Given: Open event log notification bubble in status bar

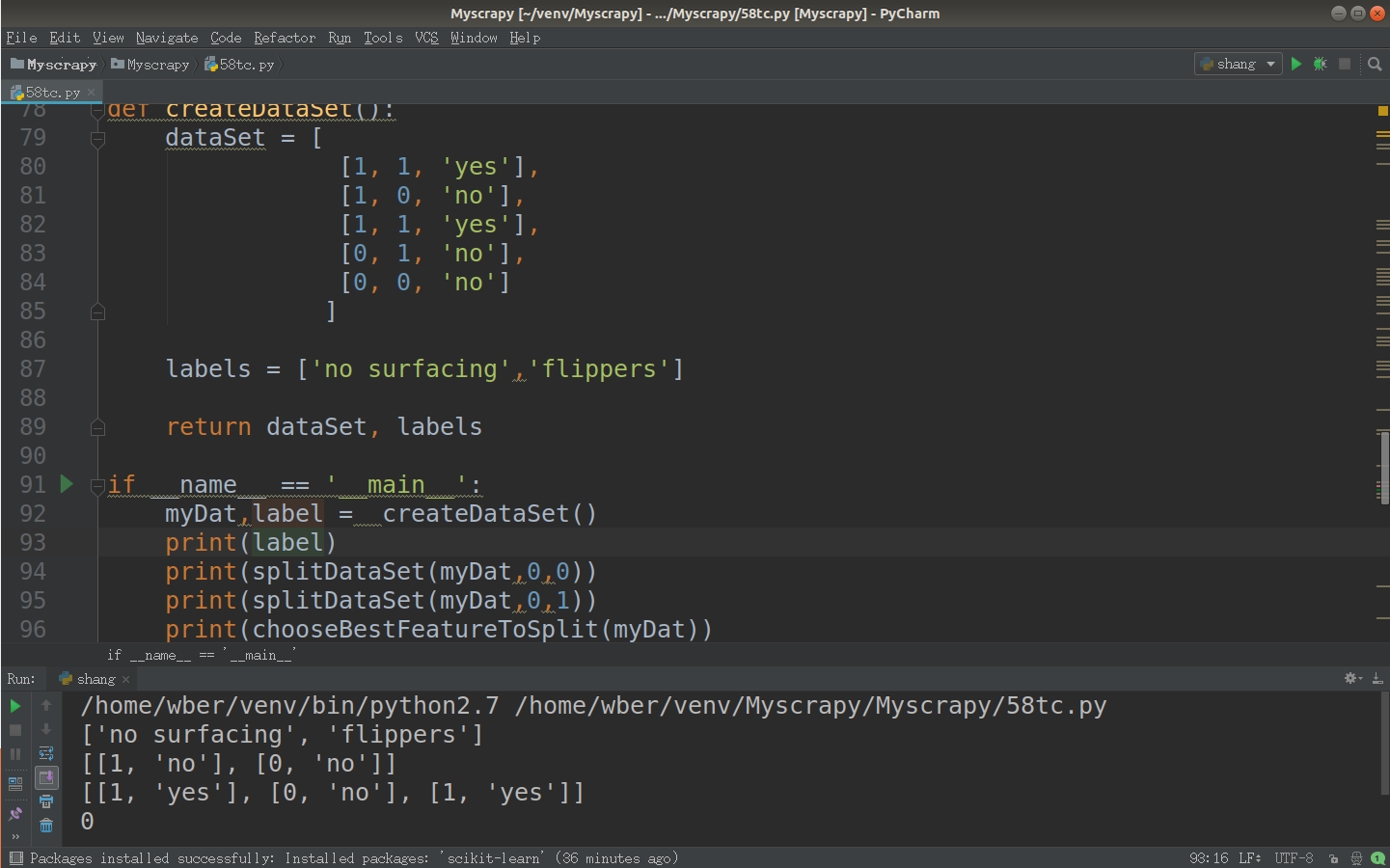Looking at the screenshot, I should click(x=1377, y=858).
